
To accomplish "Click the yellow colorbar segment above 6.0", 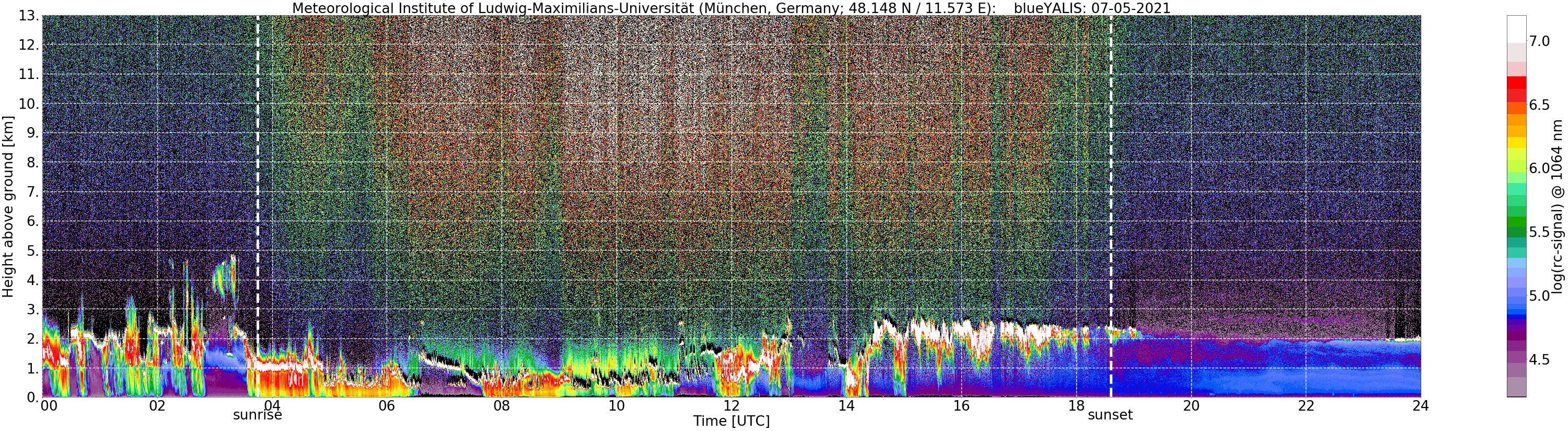I will click(1516, 142).
